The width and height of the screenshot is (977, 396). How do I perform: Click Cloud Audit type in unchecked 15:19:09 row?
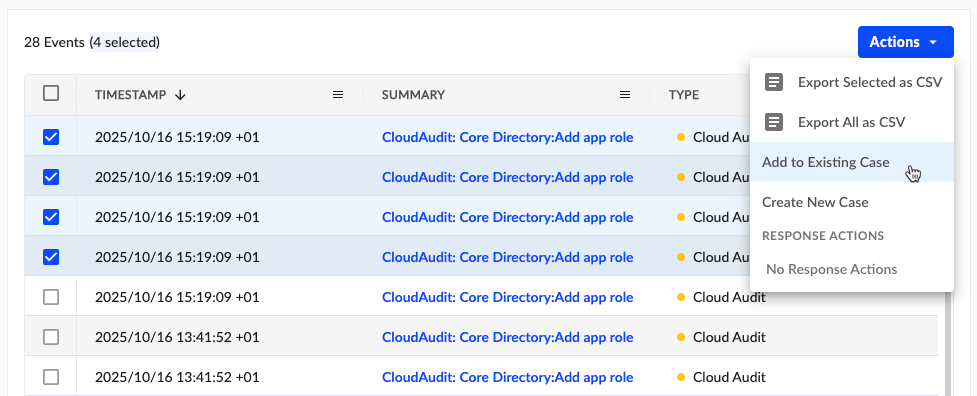[x=729, y=297]
